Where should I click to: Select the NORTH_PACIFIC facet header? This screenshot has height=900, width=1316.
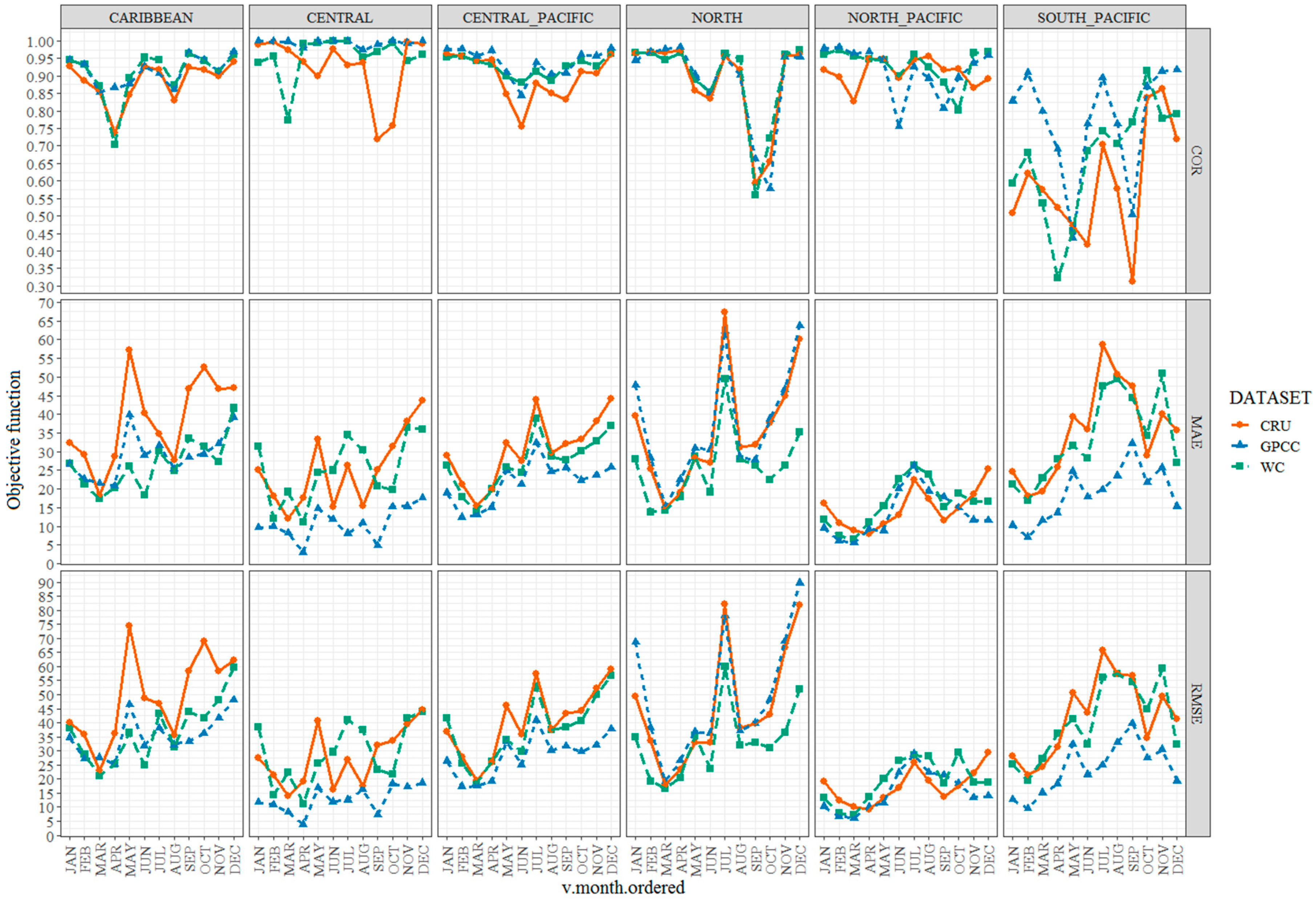[905, 17]
